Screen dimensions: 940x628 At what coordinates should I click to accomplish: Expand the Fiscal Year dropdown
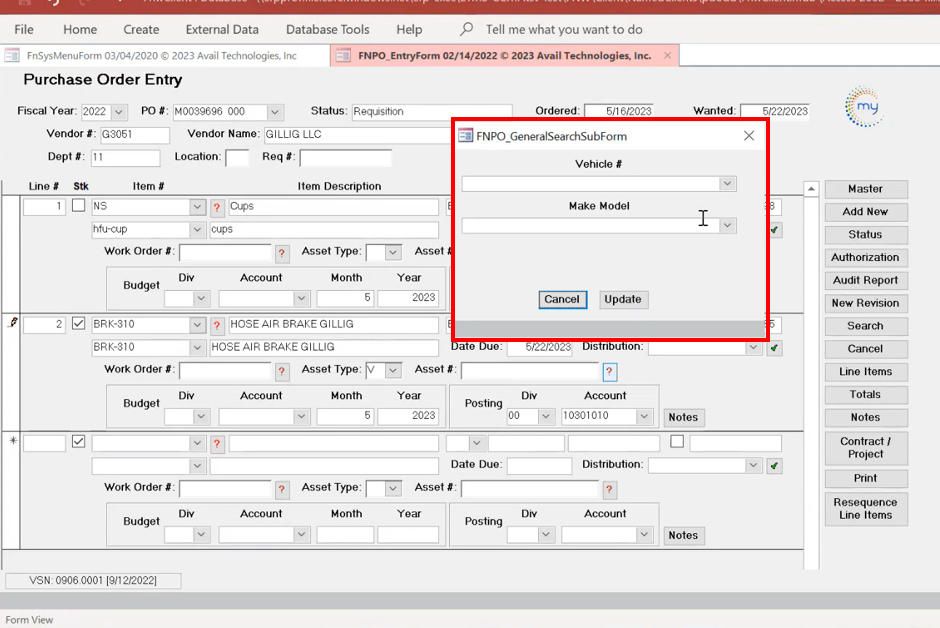(119, 112)
